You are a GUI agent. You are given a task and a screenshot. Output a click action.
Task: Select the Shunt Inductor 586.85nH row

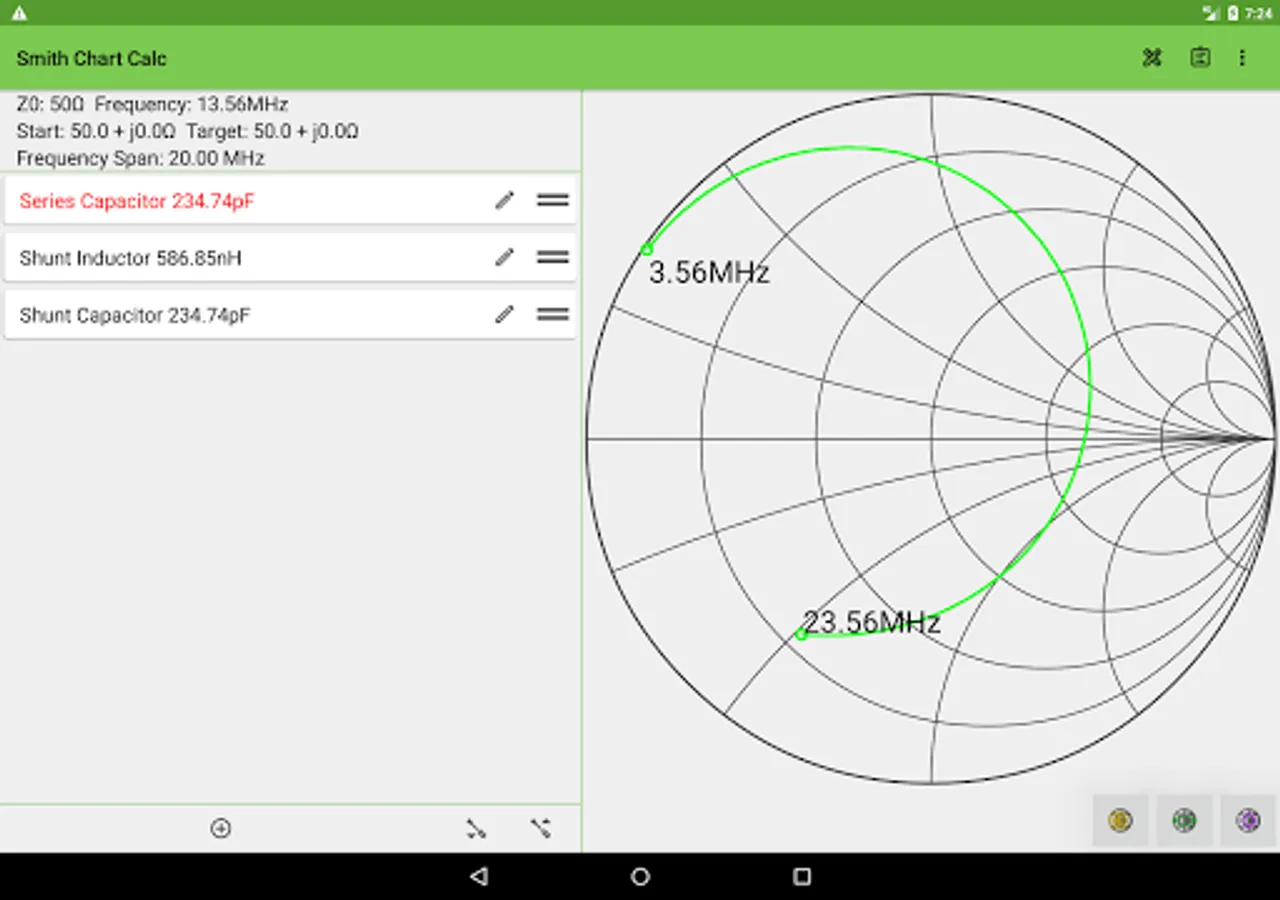290,258
